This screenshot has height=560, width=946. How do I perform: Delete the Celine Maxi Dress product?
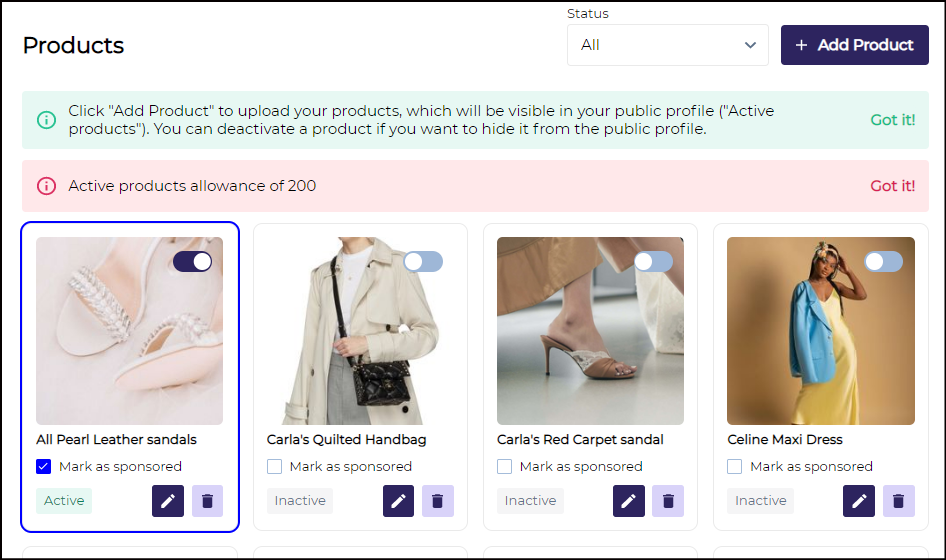[898, 501]
